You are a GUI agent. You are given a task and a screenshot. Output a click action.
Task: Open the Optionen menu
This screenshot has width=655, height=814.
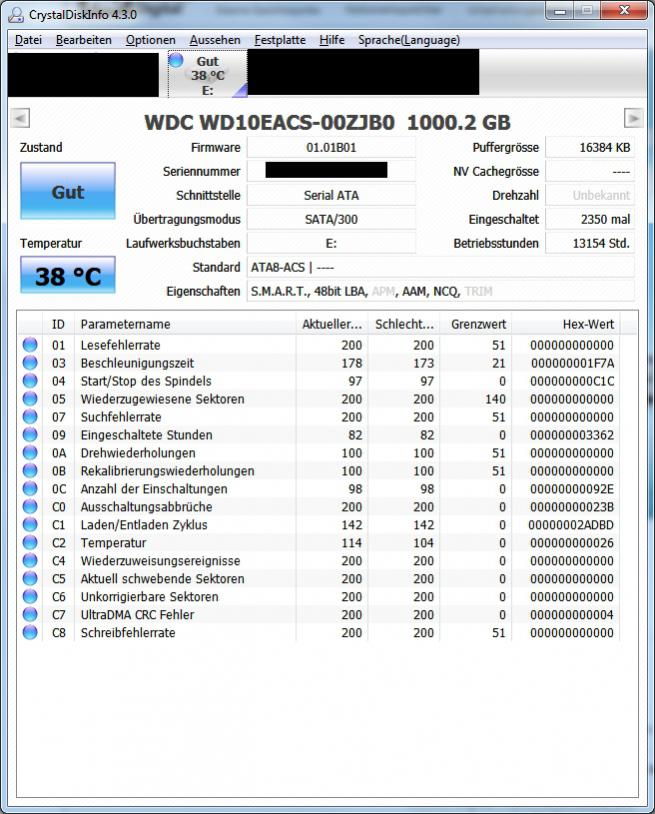(x=151, y=40)
